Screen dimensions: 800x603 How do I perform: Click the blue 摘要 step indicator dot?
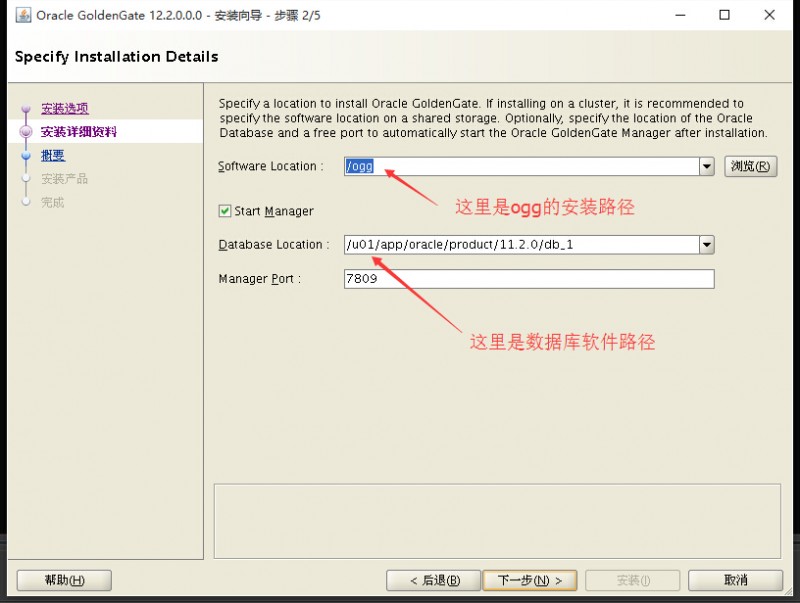(x=26, y=155)
